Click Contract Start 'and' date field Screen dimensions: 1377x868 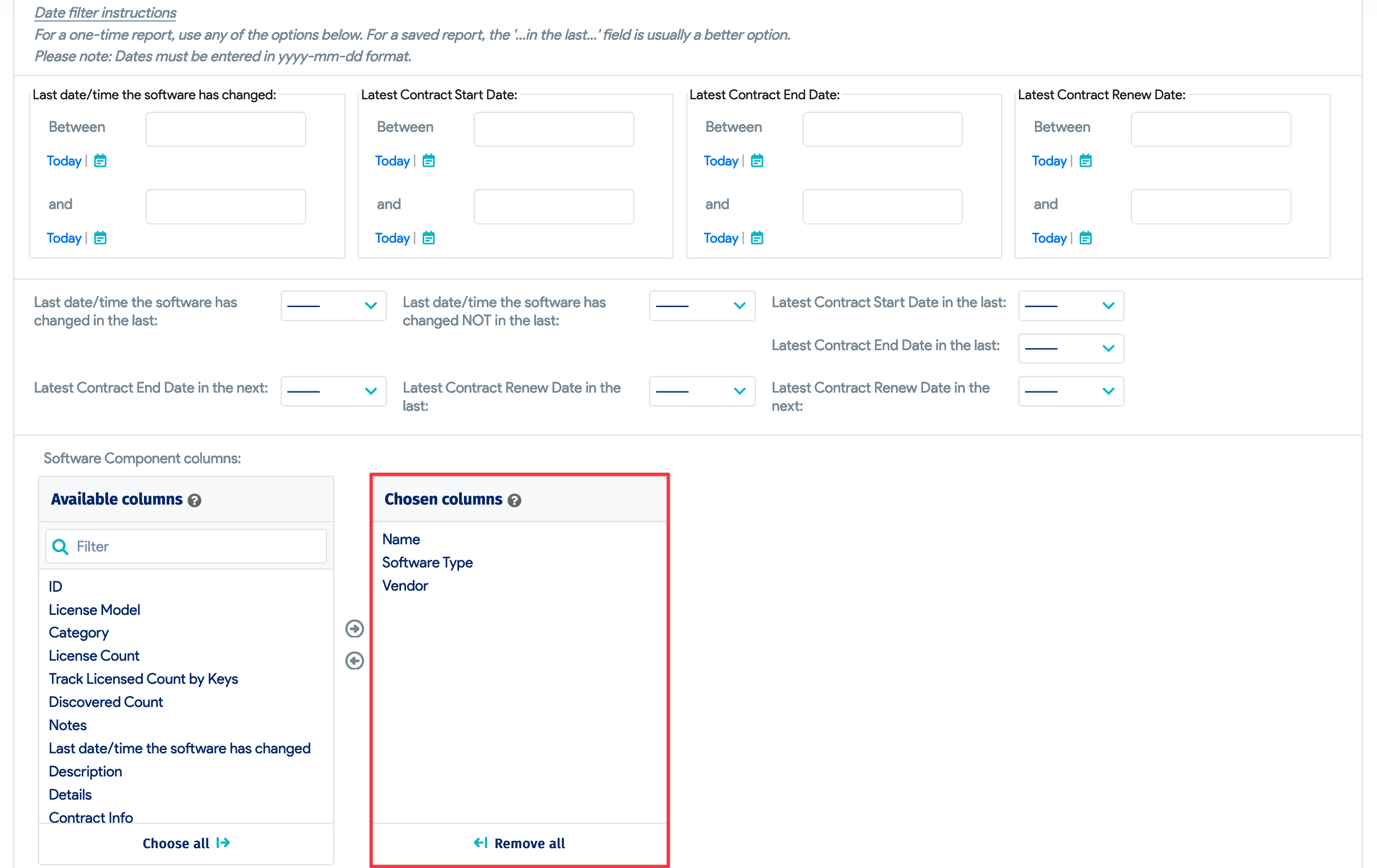click(x=553, y=207)
